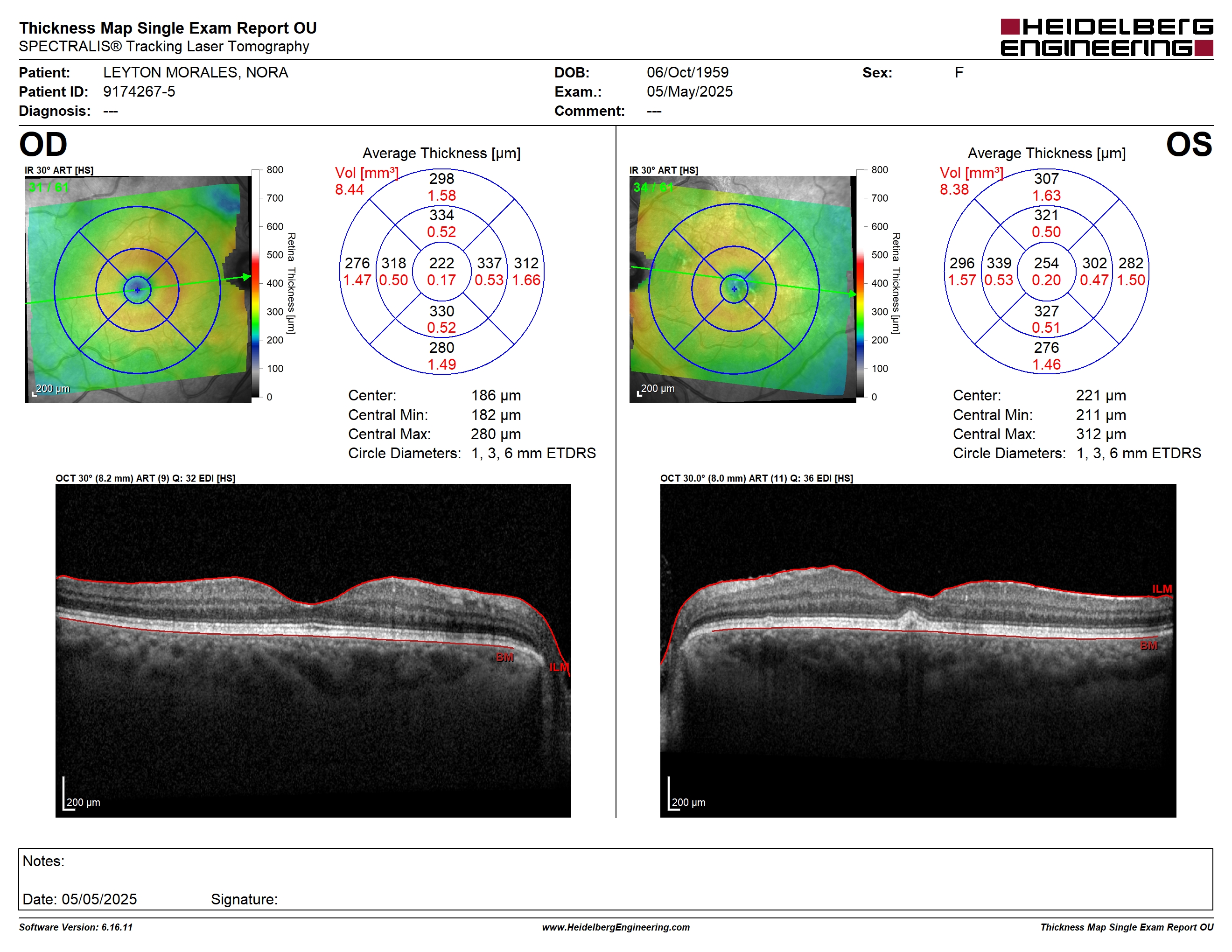Select patient name 'LEYTON MORALES, NORA'

coord(195,72)
